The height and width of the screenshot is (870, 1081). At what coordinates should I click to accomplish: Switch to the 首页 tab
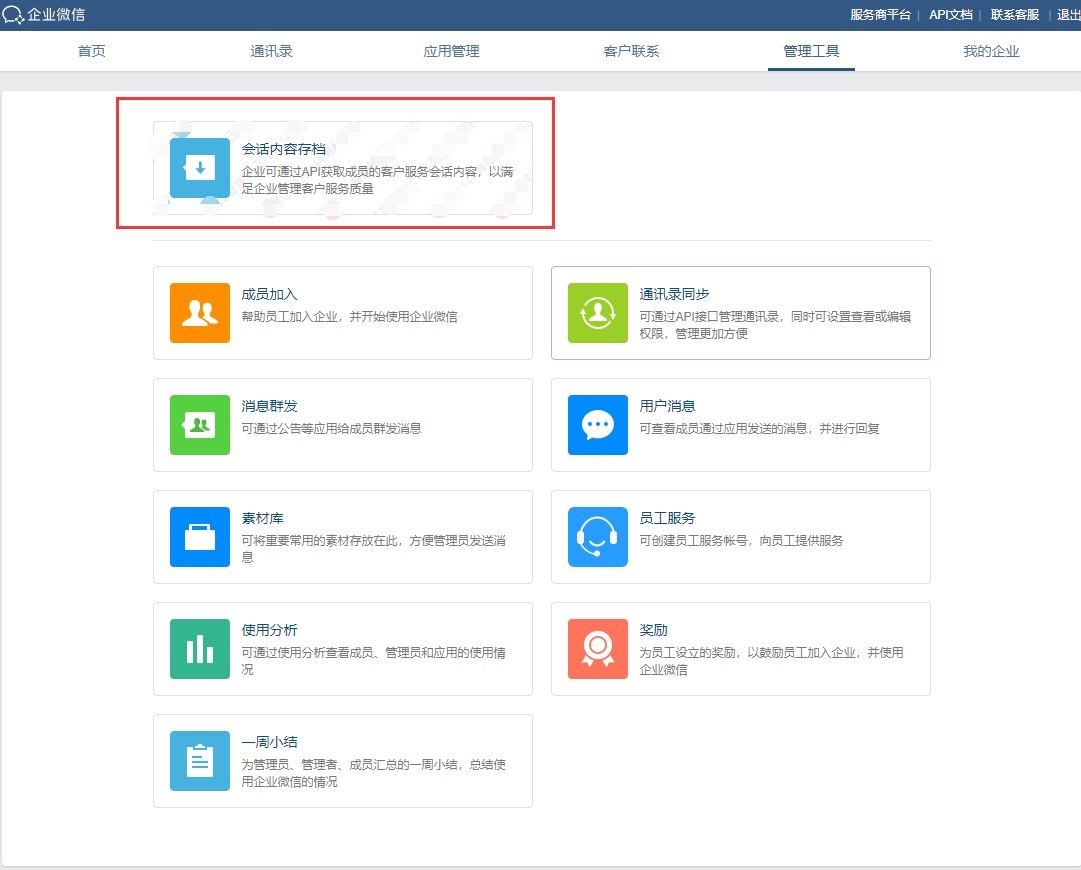point(92,51)
